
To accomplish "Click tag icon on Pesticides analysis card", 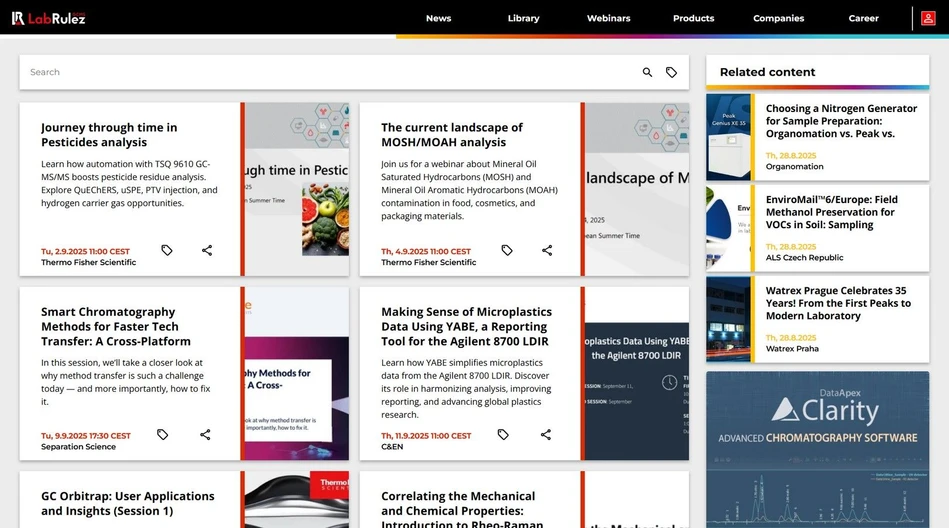I will (166, 250).
